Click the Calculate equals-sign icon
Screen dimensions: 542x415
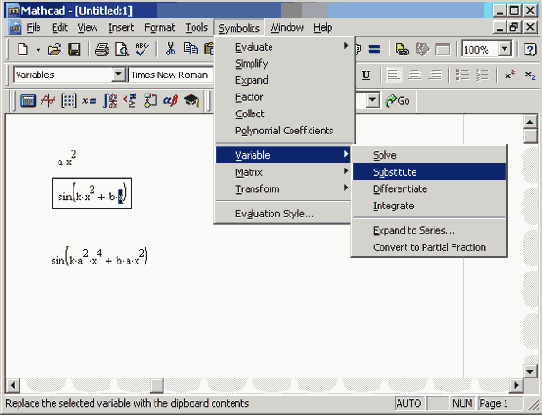click(374, 49)
